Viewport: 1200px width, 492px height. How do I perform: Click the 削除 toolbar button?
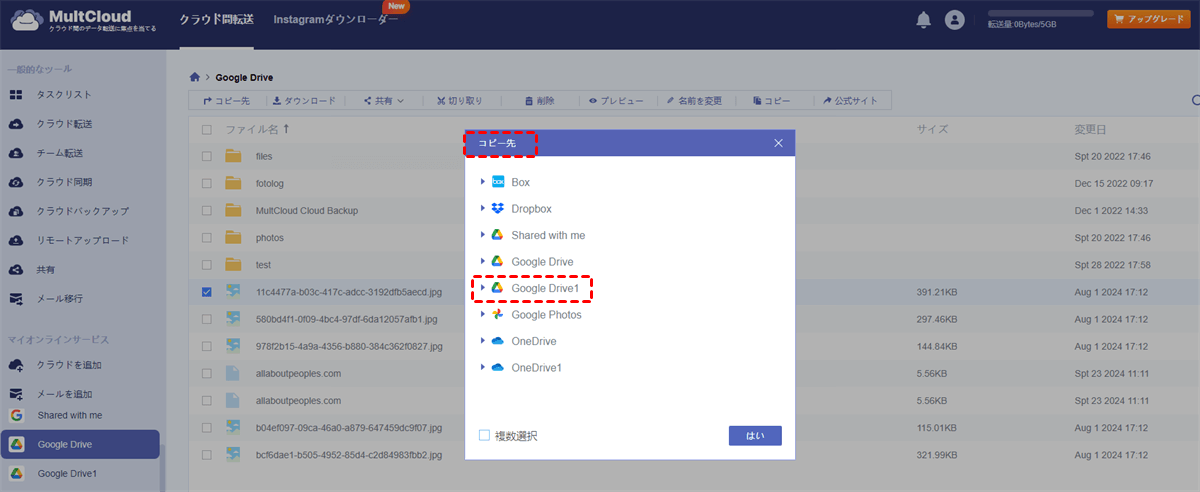540,101
